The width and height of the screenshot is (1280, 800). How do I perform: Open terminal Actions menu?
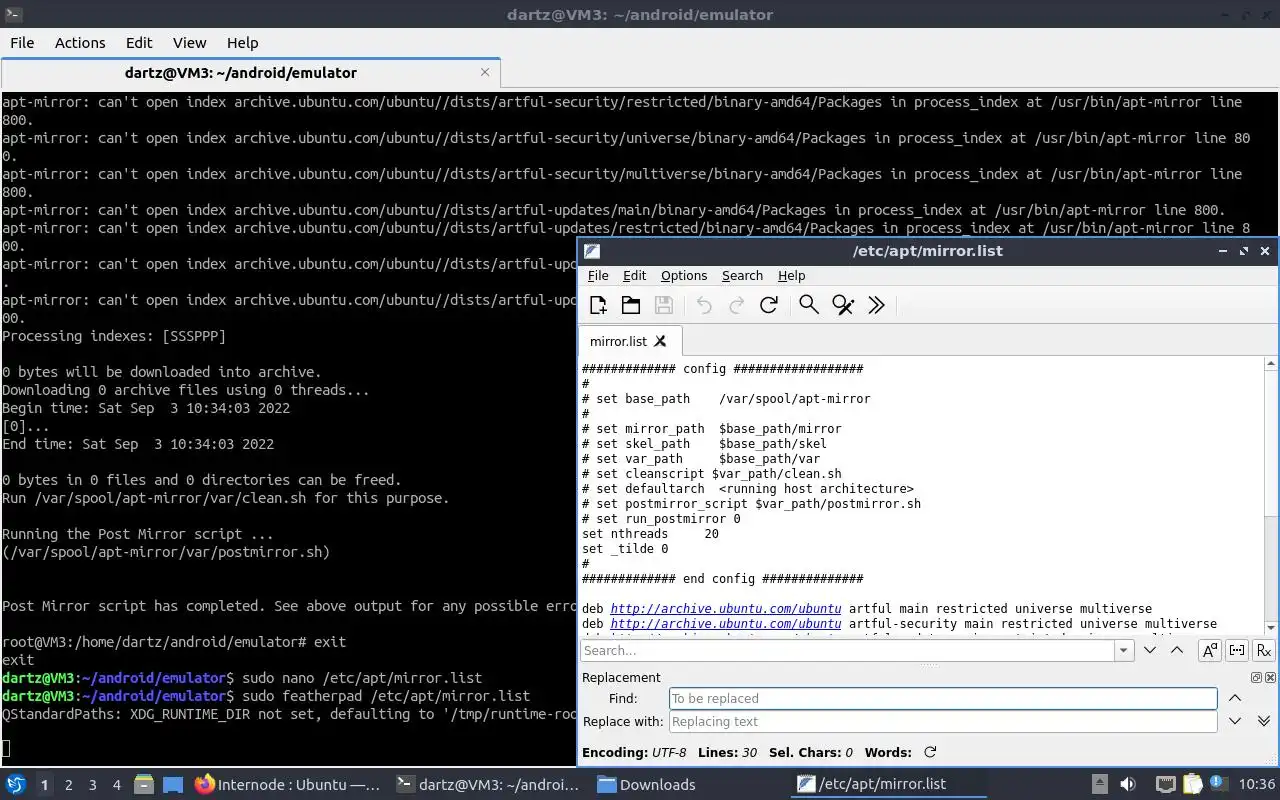80,42
